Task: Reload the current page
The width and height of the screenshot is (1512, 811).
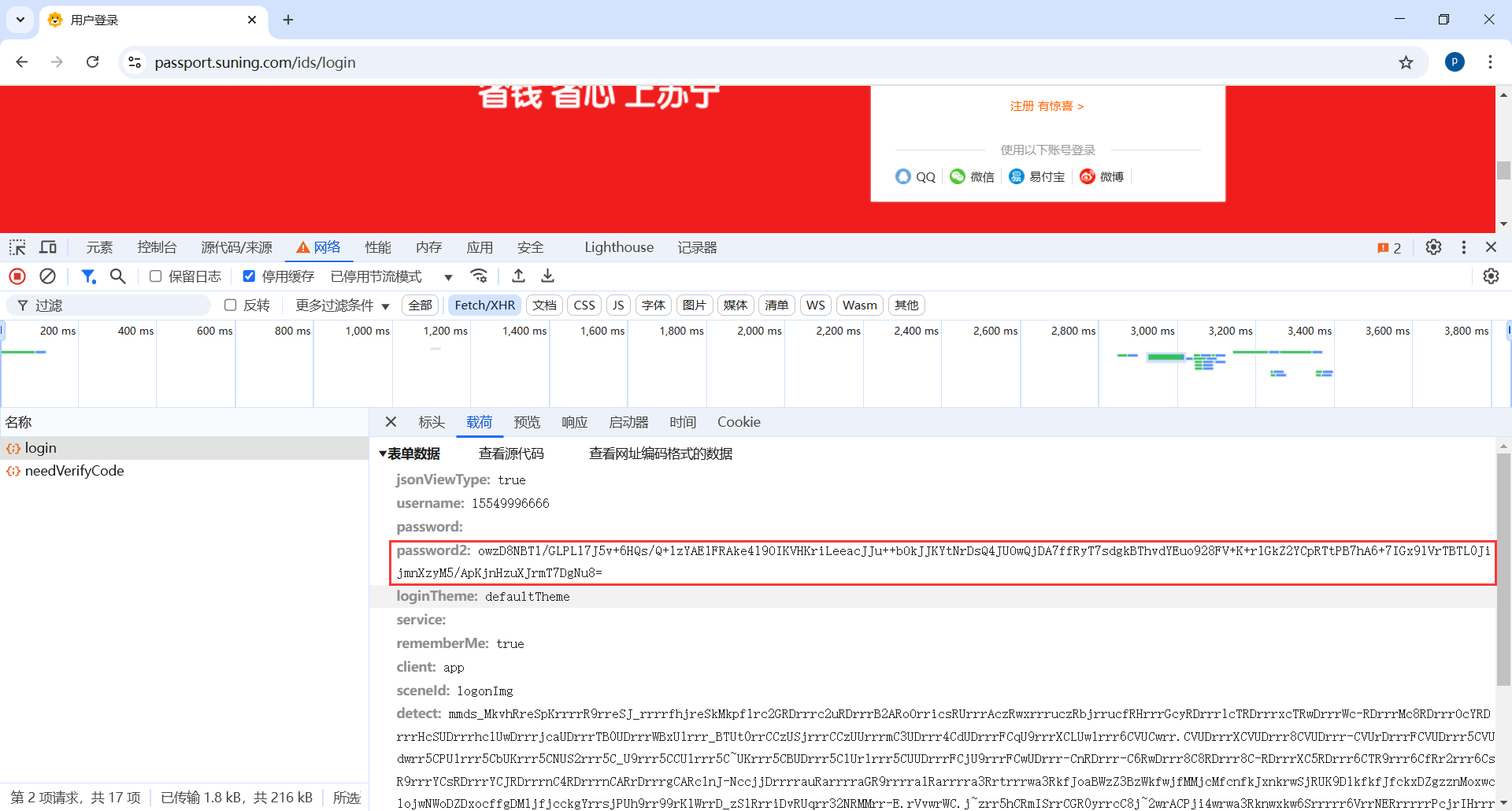Action: 92,62
